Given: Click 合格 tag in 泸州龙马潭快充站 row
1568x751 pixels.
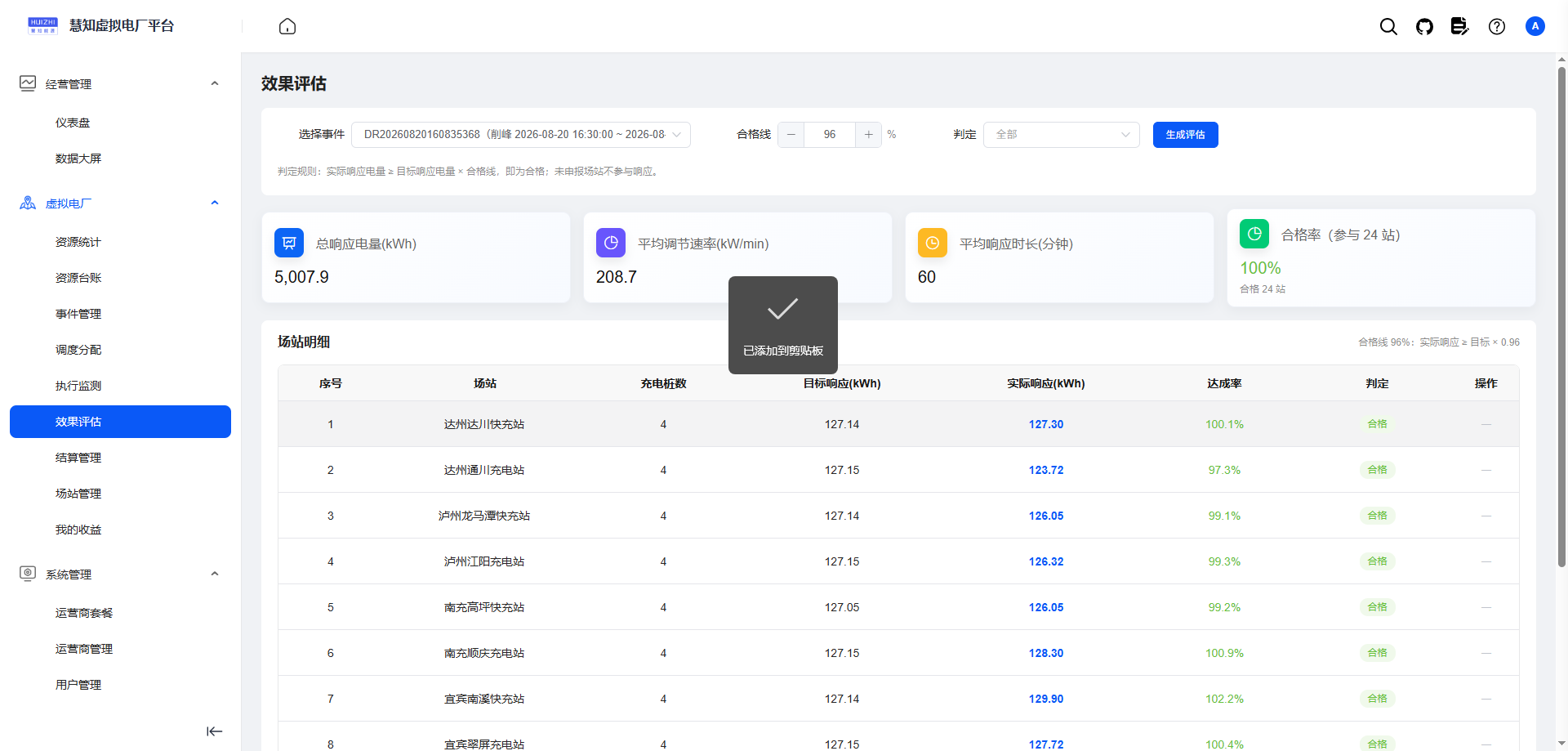Looking at the screenshot, I should click(1377, 516).
